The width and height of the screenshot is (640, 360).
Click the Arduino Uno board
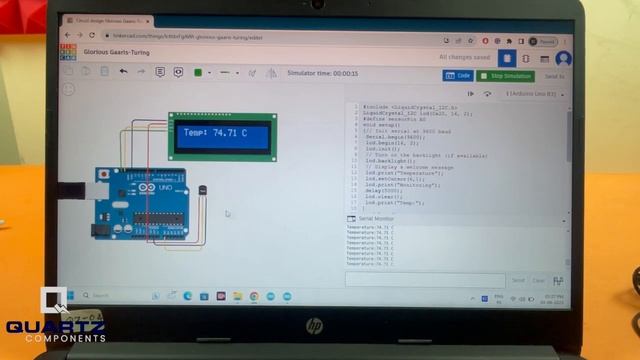[x=141, y=203]
